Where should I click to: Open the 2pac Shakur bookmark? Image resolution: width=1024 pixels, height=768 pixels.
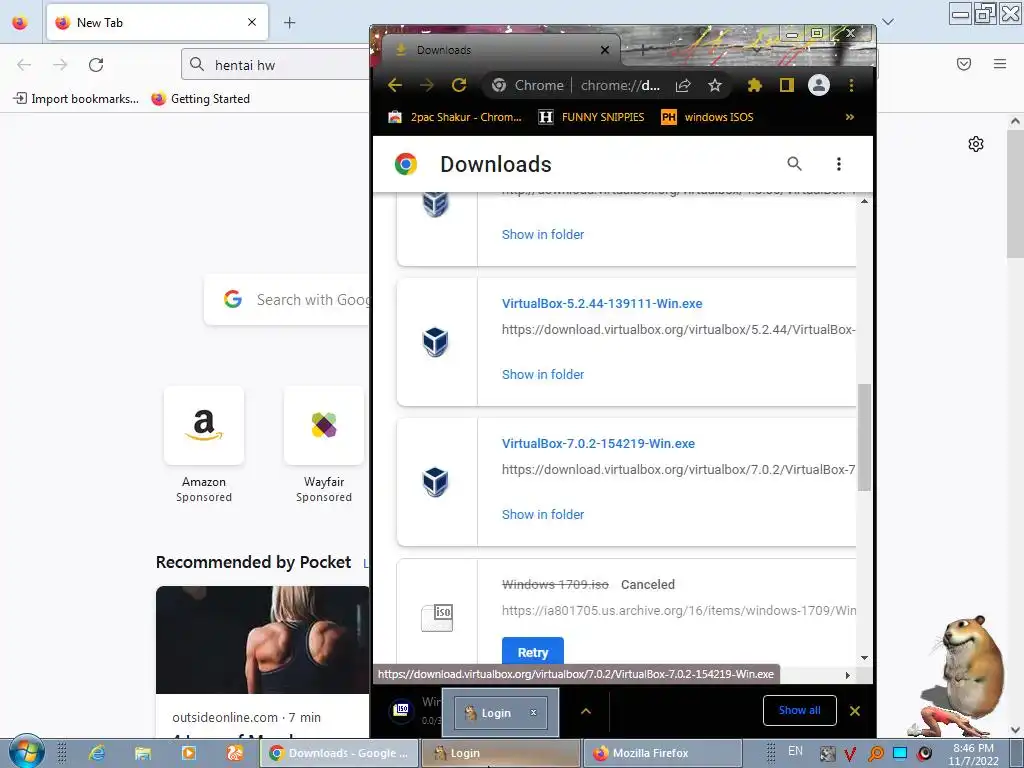pyautogui.click(x=456, y=117)
